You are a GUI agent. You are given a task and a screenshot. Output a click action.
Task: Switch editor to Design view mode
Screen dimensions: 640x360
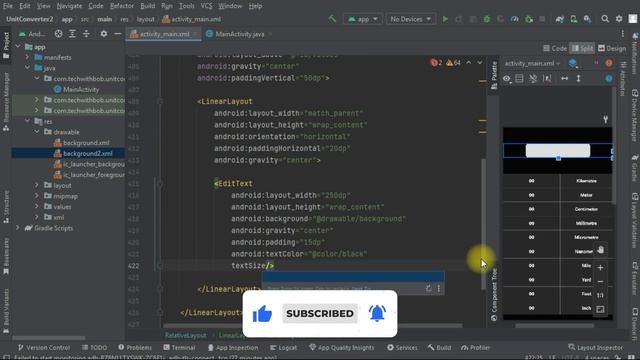coord(612,48)
